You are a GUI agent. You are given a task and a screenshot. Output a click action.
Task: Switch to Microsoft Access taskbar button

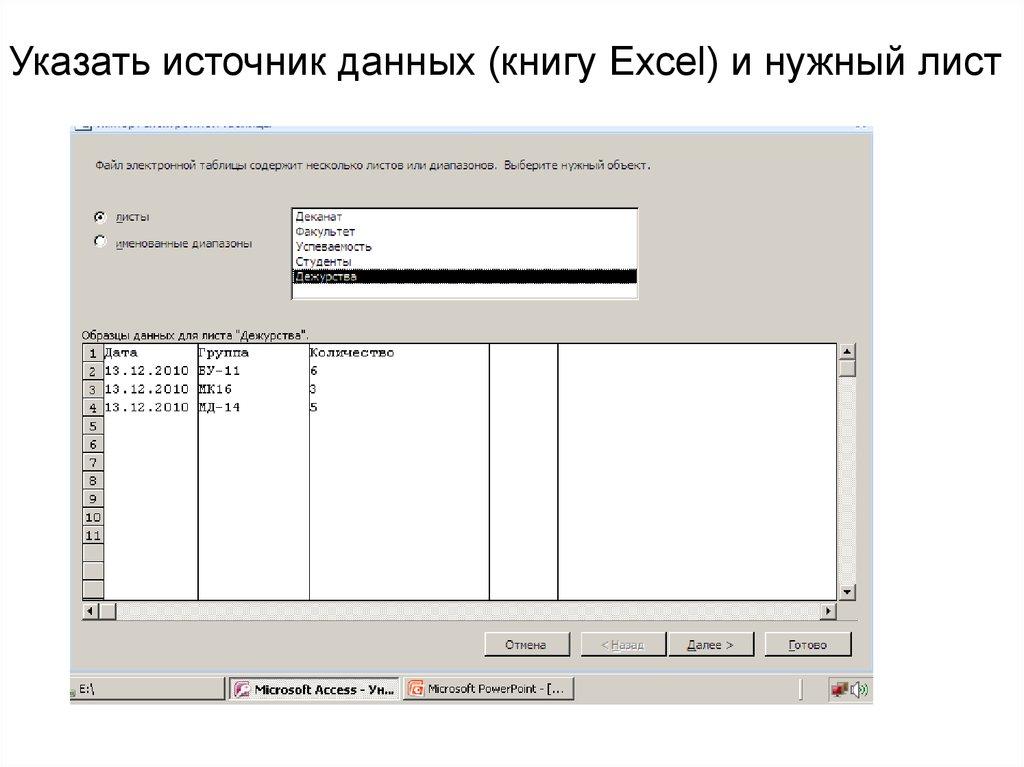coord(314,689)
